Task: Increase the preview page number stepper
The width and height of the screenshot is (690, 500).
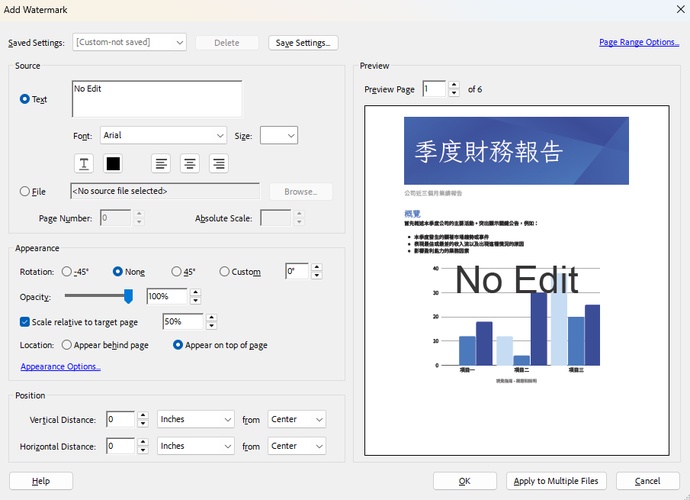Action: pyautogui.click(x=454, y=85)
